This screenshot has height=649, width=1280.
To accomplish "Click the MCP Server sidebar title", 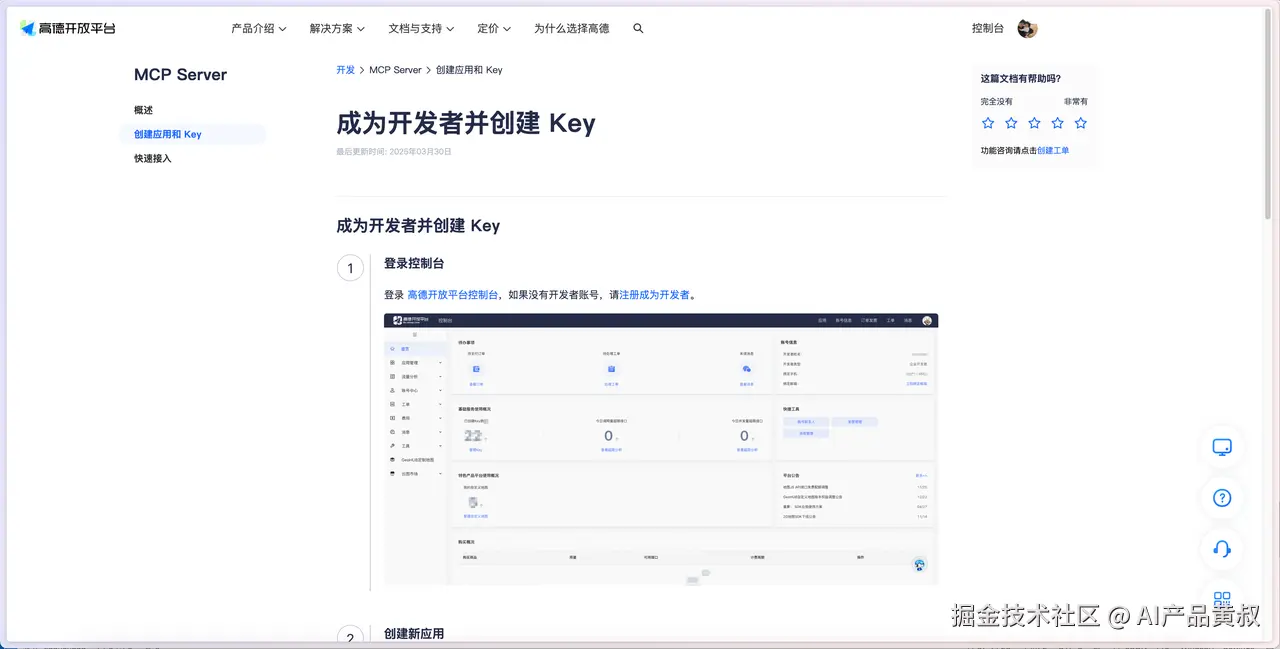I will click(181, 75).
